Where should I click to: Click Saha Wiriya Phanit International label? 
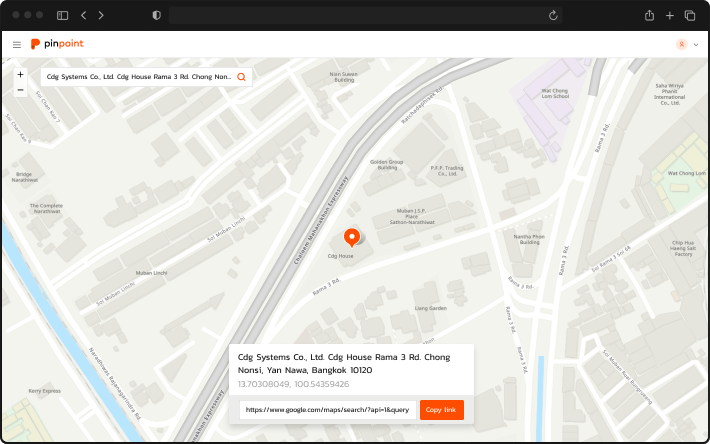point(670,94)
